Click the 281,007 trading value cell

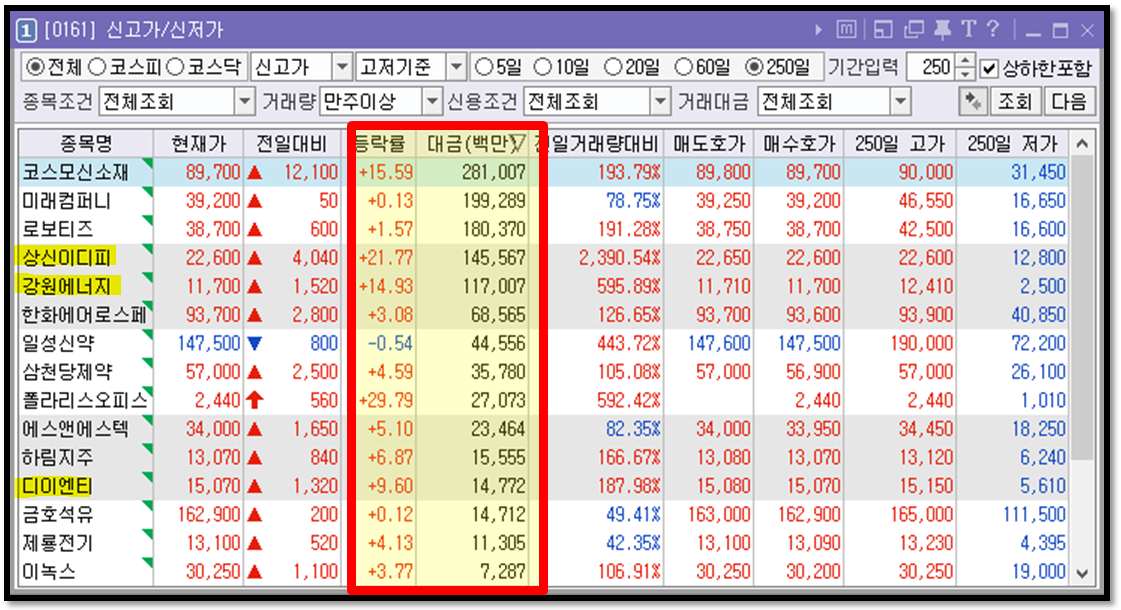click(x=493, y=172)
